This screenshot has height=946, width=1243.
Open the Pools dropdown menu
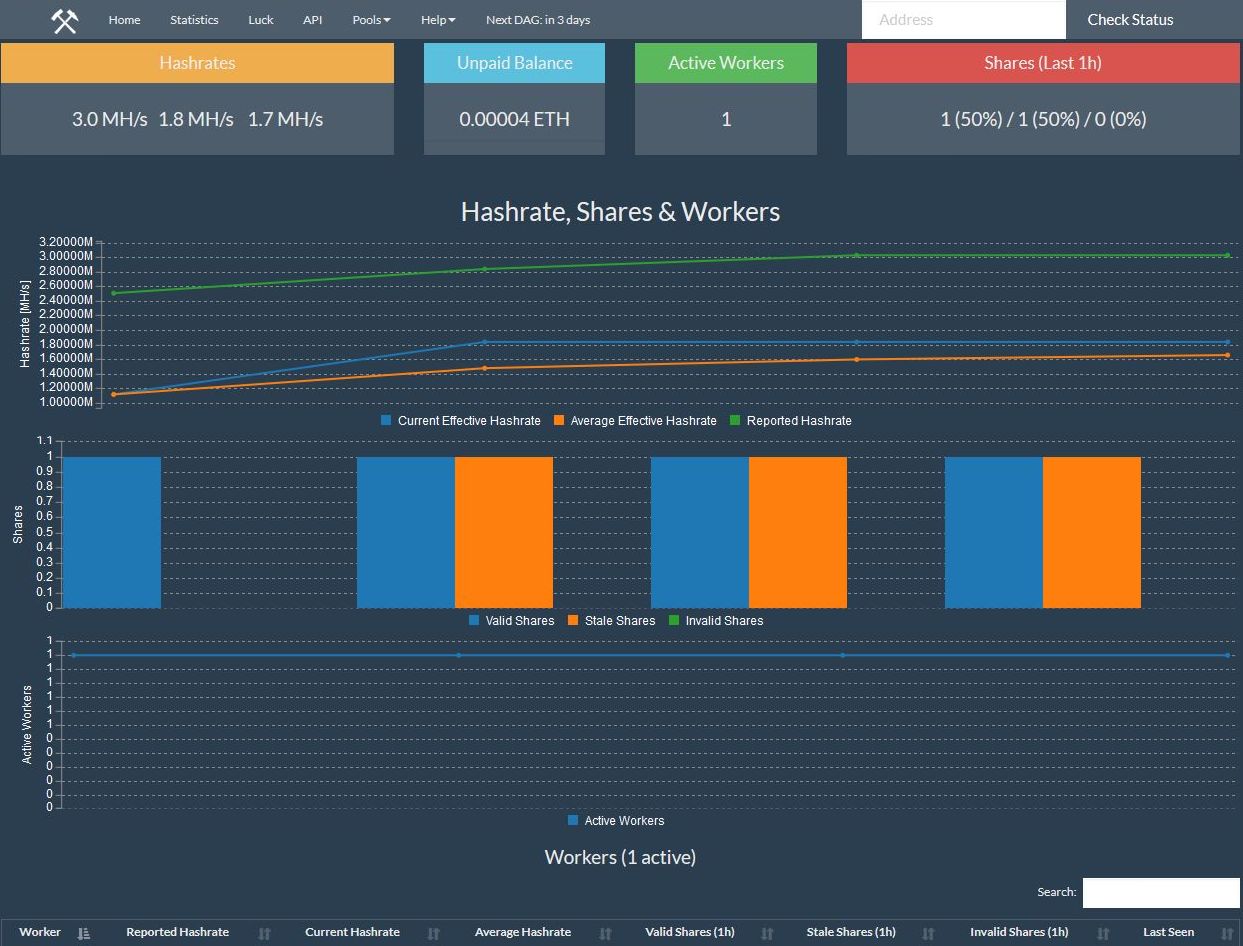[x=370, y=19]
